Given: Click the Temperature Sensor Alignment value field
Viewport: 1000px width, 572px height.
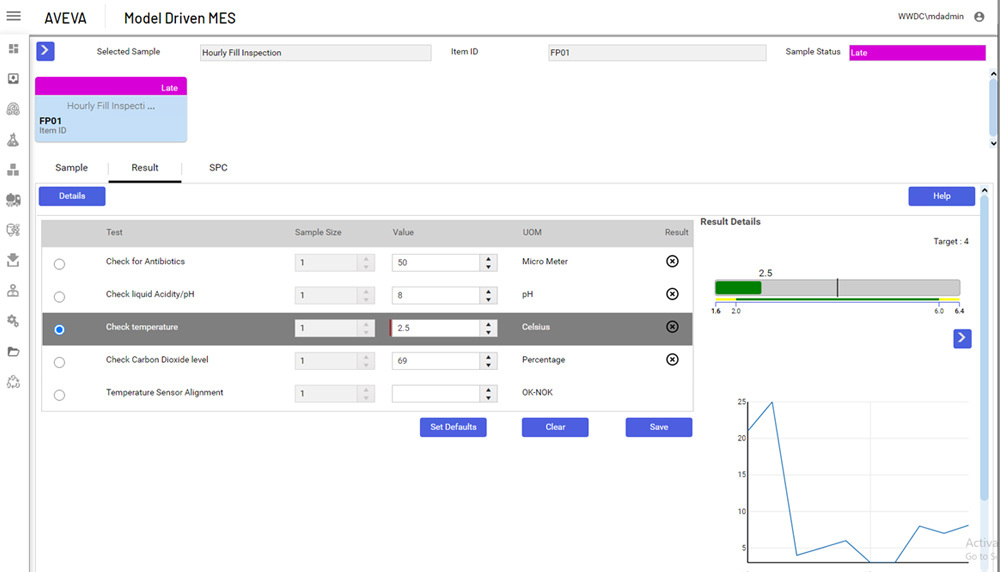Looking at the screenshot, I should [436, 394].
